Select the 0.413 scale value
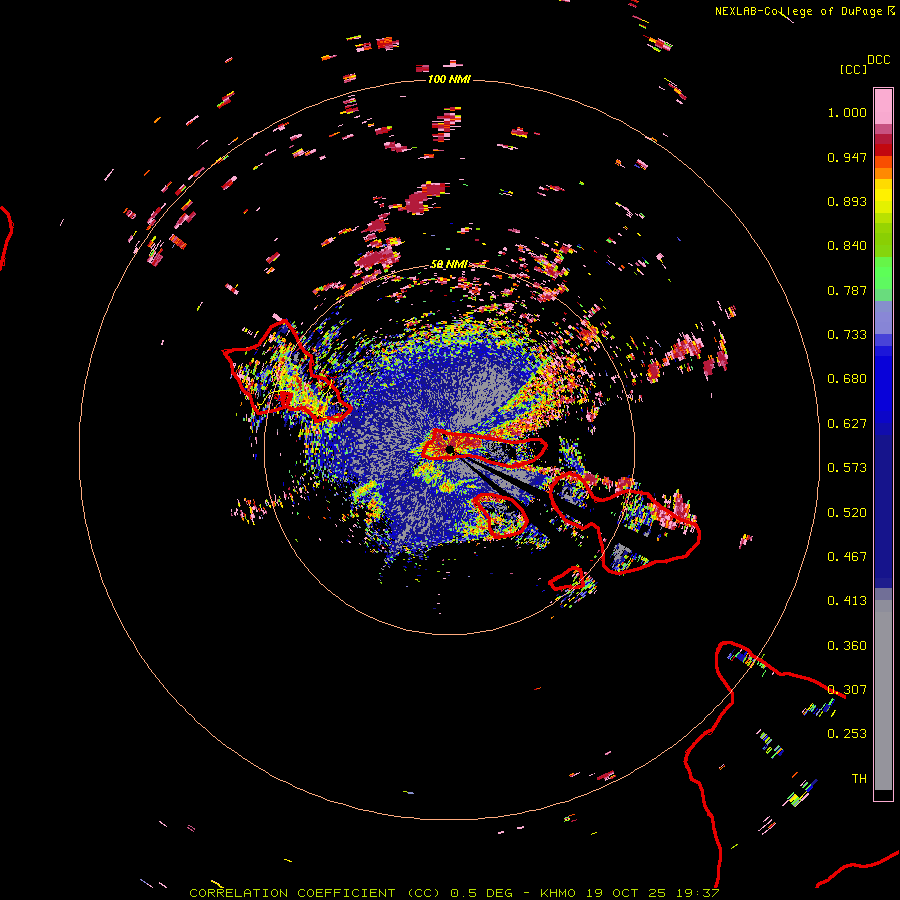The height and width of the screenshot is (900, 900). (847, 601)
